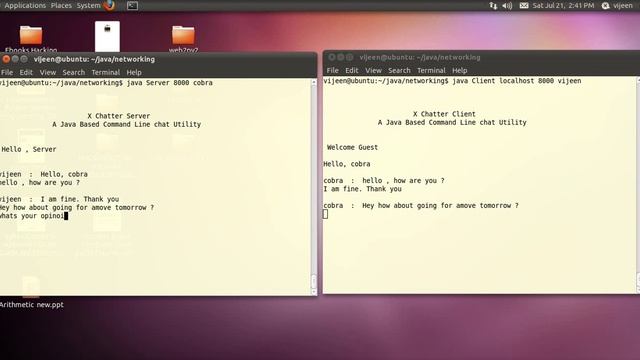Viewport: 640px width, 360px height.
Task: Minimize the Client terminal window
Action: [340, 57]
